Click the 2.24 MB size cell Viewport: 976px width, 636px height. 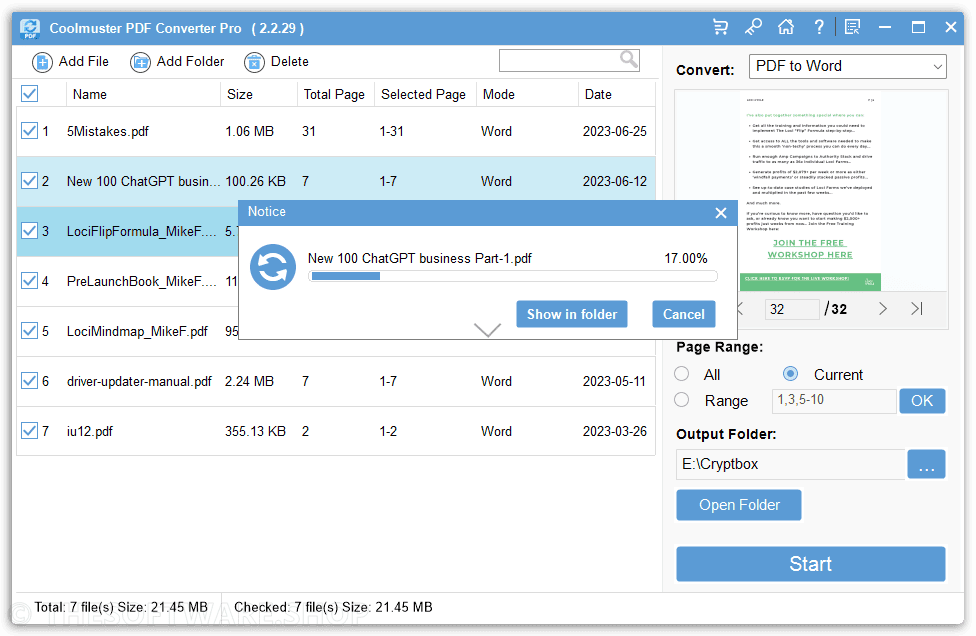(x=250, y=381)
